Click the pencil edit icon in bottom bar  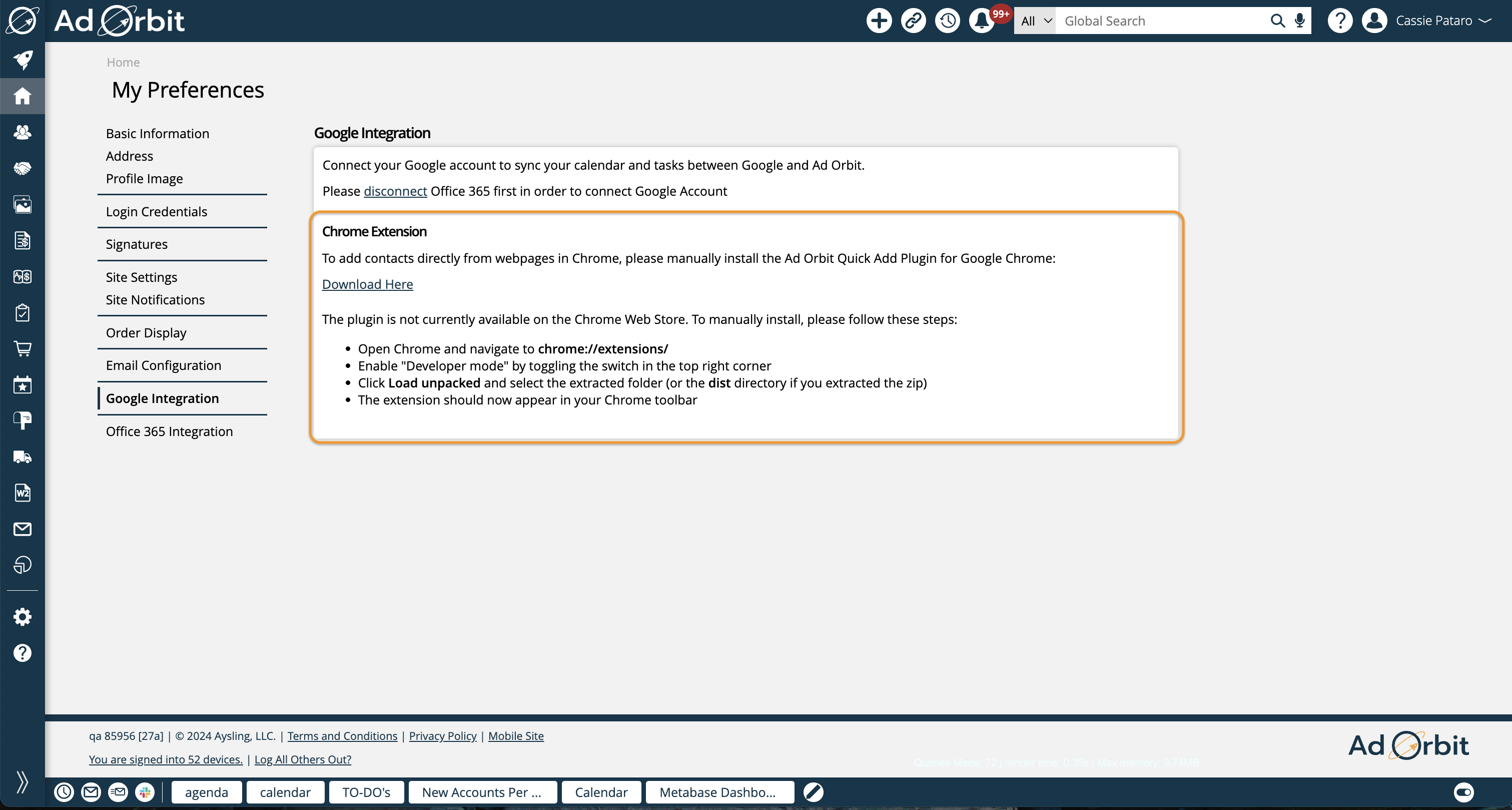(813, 792)
